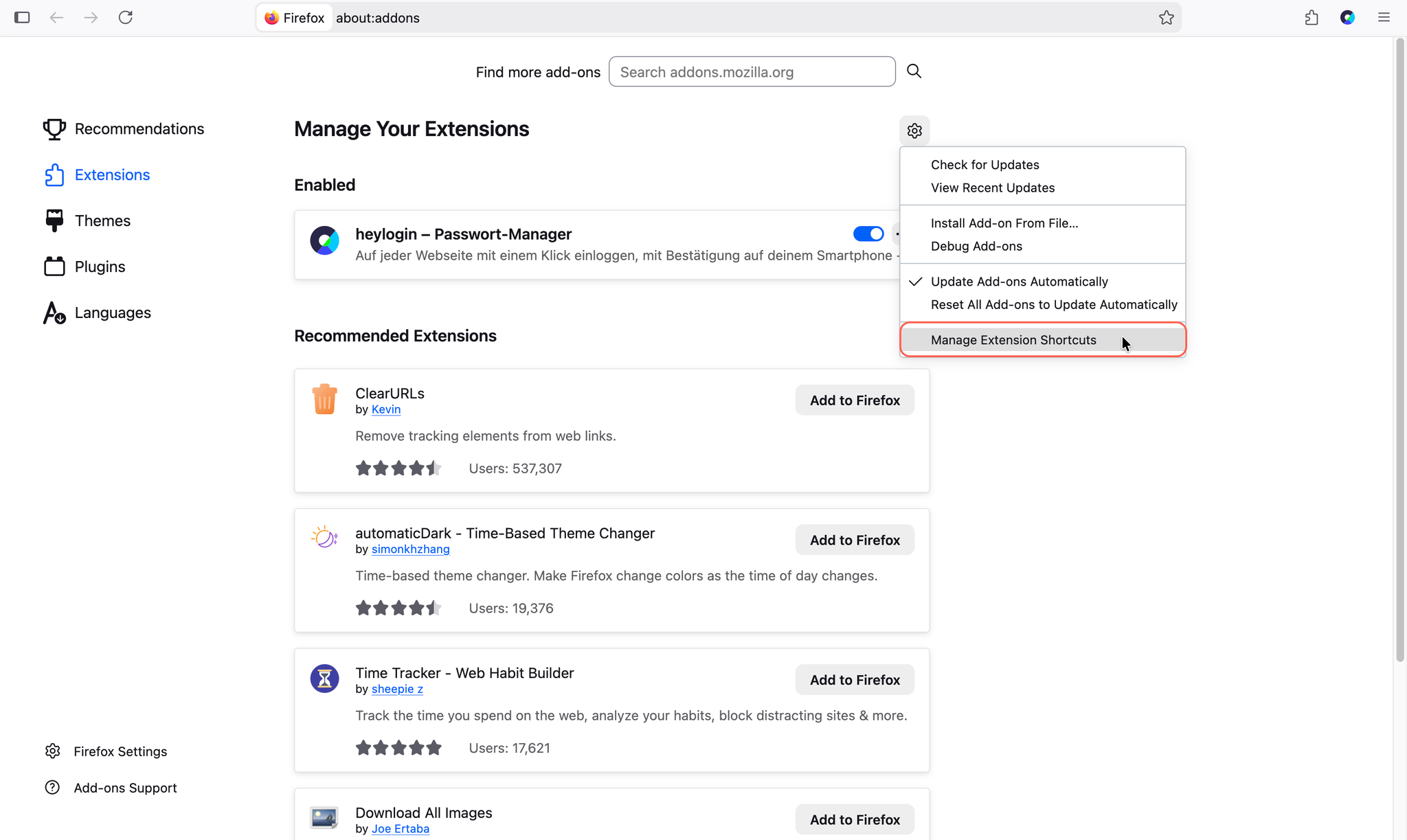The height and width of the screenshot is (840, 1407).
Task: Submit add-on search with magnifier icon
Action: click(914, 71)
